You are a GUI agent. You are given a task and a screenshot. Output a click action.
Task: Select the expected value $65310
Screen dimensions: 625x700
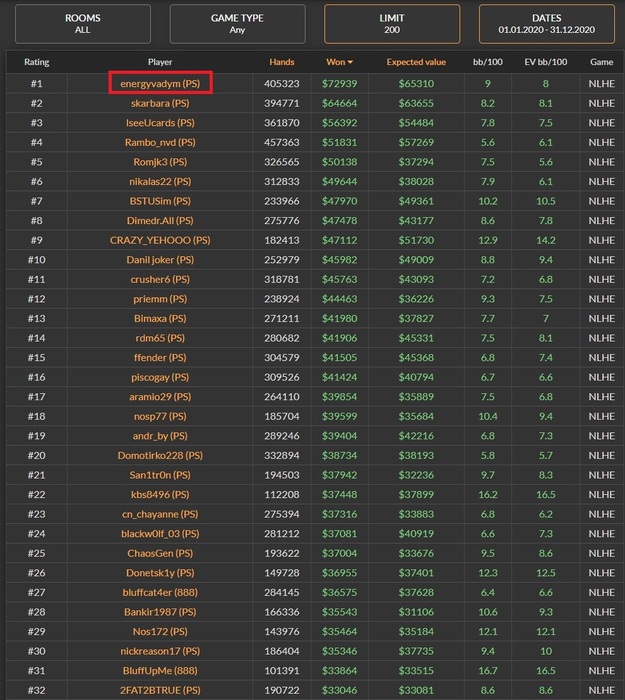(x=416, y=83)
